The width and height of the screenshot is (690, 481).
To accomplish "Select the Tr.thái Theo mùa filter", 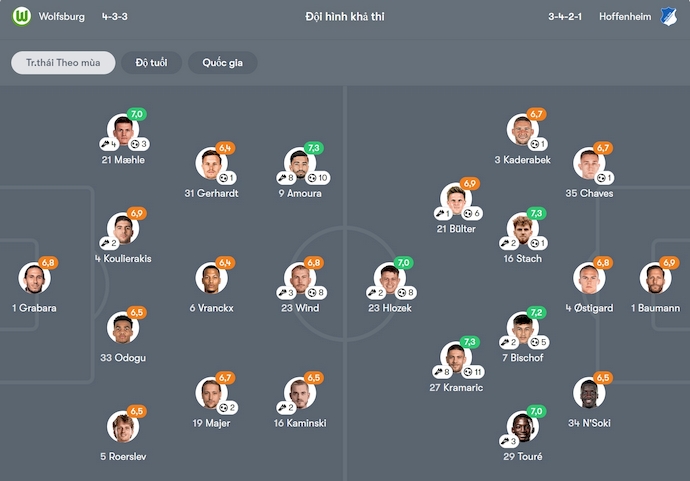I will click(63, 63).
